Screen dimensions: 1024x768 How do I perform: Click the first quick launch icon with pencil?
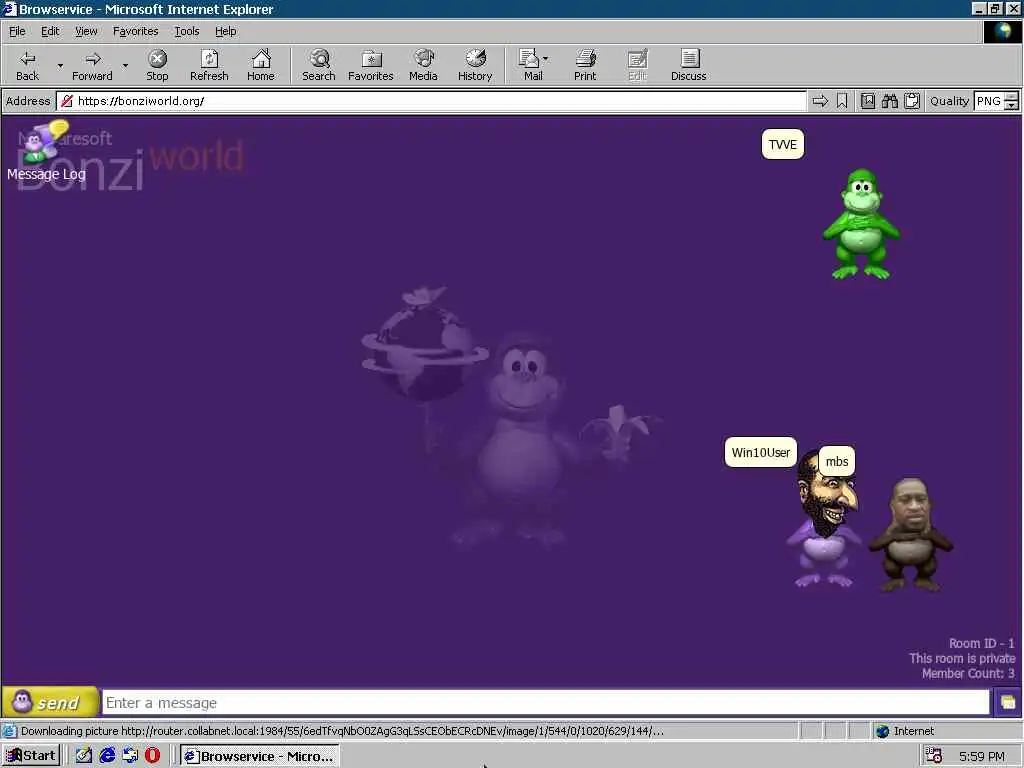pyautogui.click(x=84, y=756)
